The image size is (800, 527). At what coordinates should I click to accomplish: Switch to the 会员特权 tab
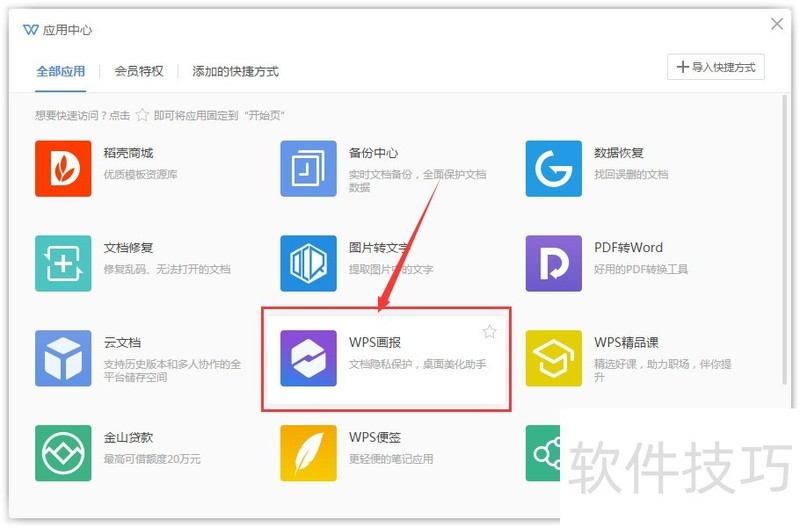coord(139,71)
